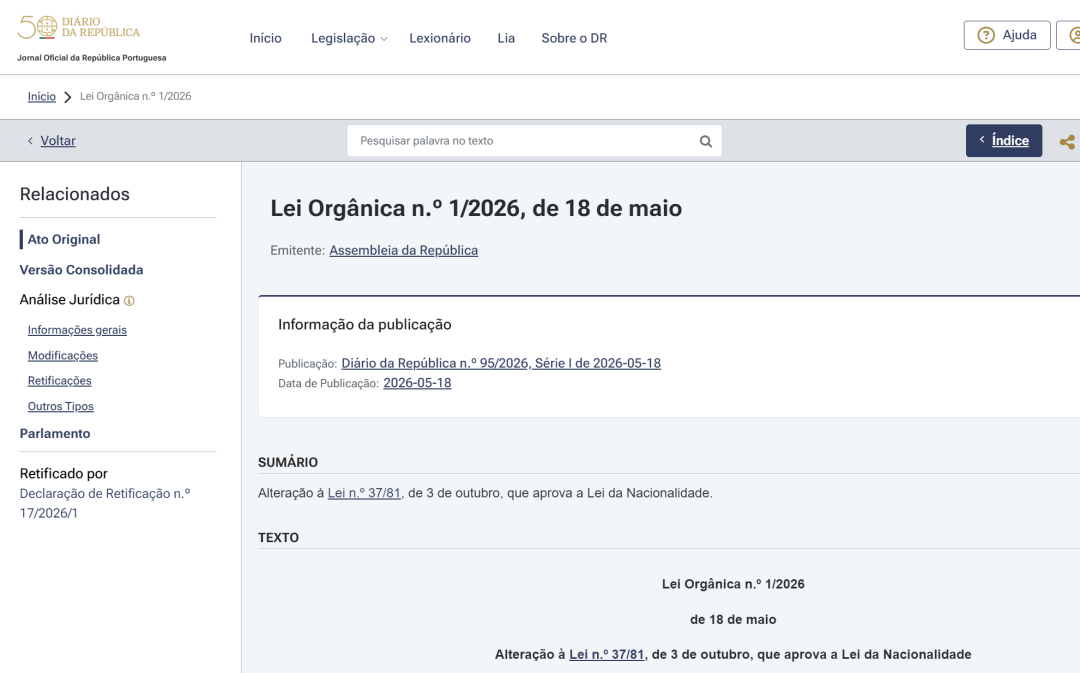The image size is (1080, 673).
Task: Open the Retificações link
Action: [x=59, y=381]
